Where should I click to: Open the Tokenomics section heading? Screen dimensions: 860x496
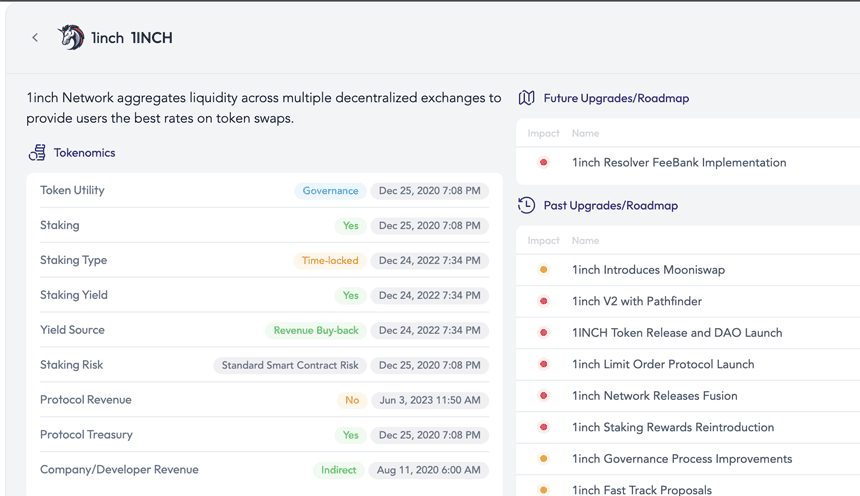(84, 153)
